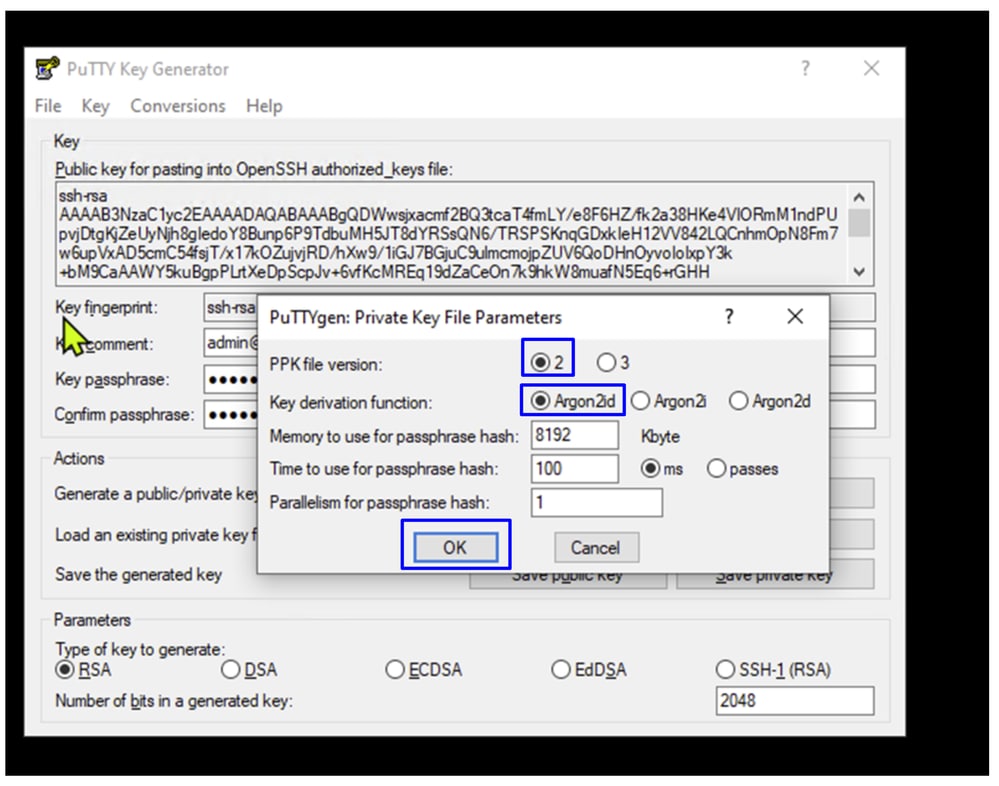This screenshot has height=786, width=999.
Task: Click the Confirm passphrase field
Action: 231,415
